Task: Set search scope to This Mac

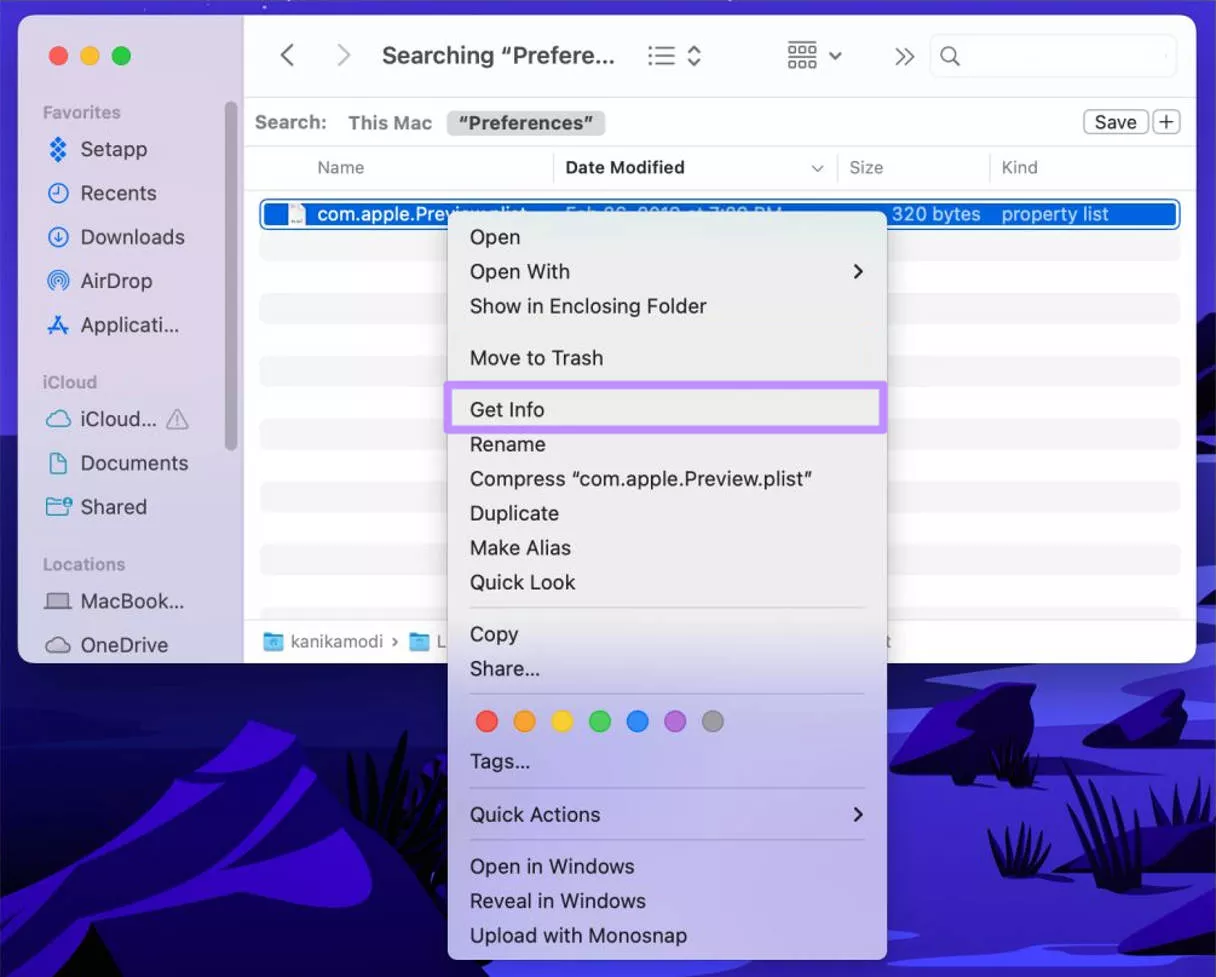Action: (x=390, y=123)
